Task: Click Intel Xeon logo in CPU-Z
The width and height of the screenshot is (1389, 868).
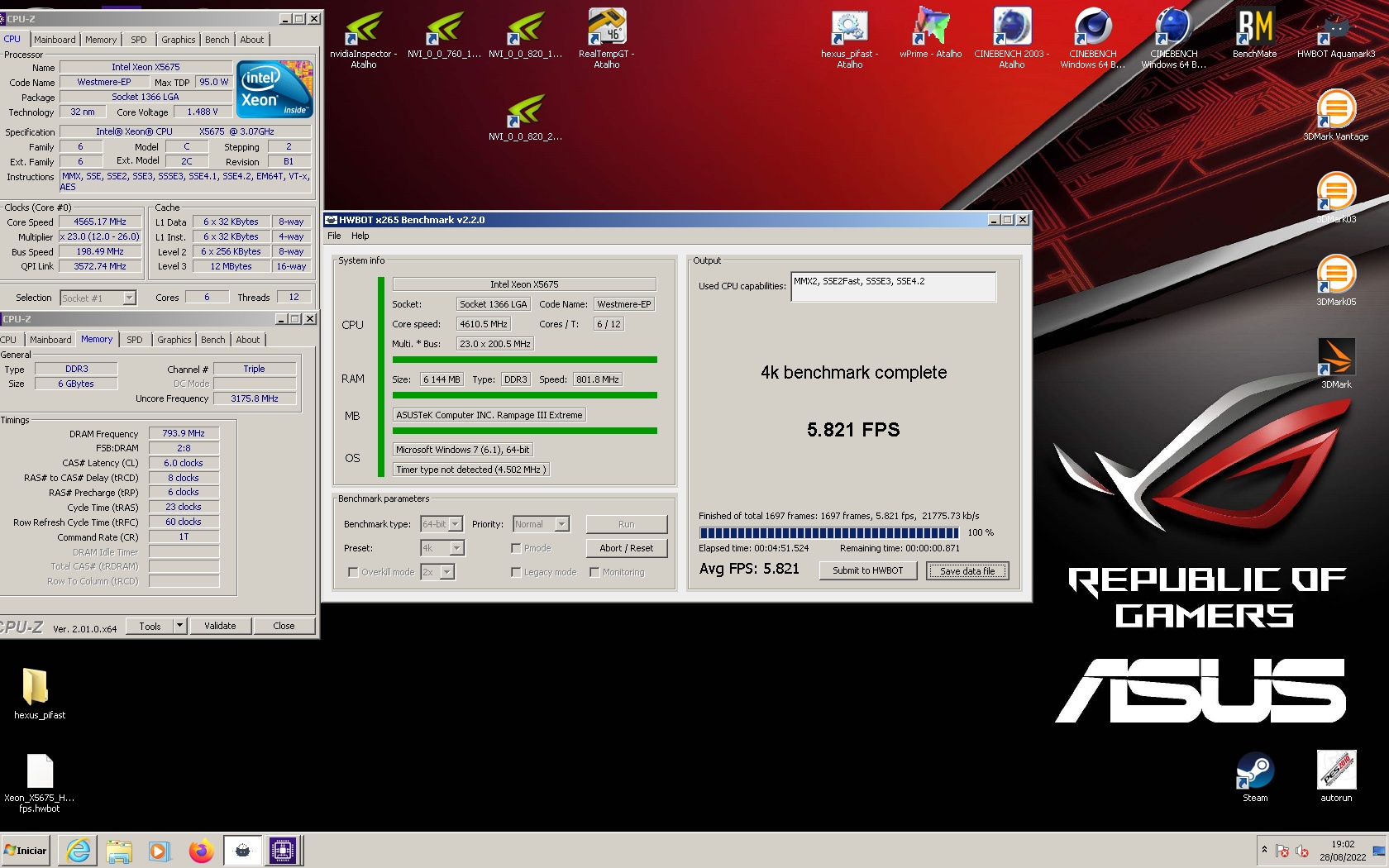Action: (x=274, y=89)
